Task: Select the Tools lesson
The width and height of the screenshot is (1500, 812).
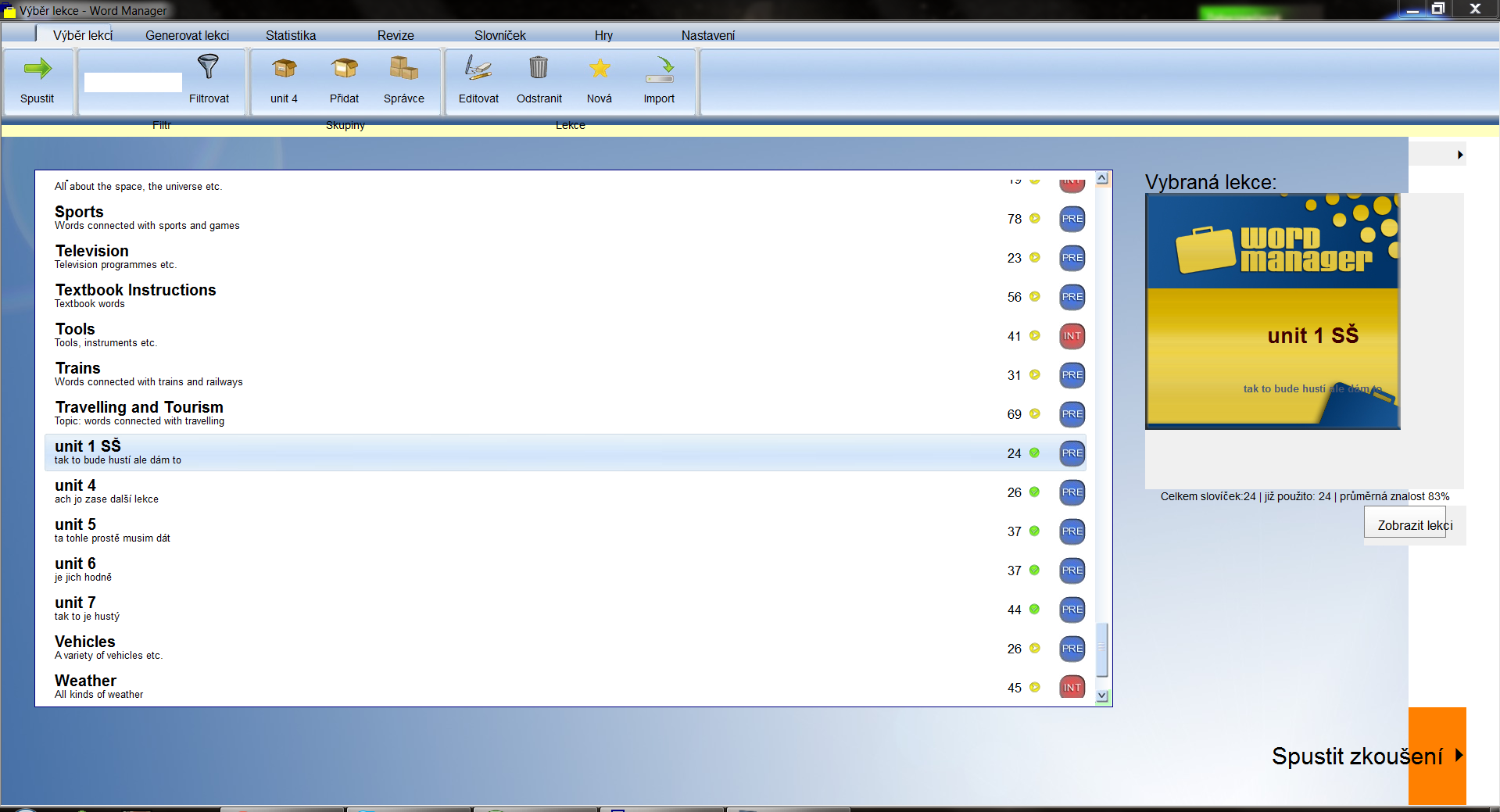Action: [x=564, y=335]
